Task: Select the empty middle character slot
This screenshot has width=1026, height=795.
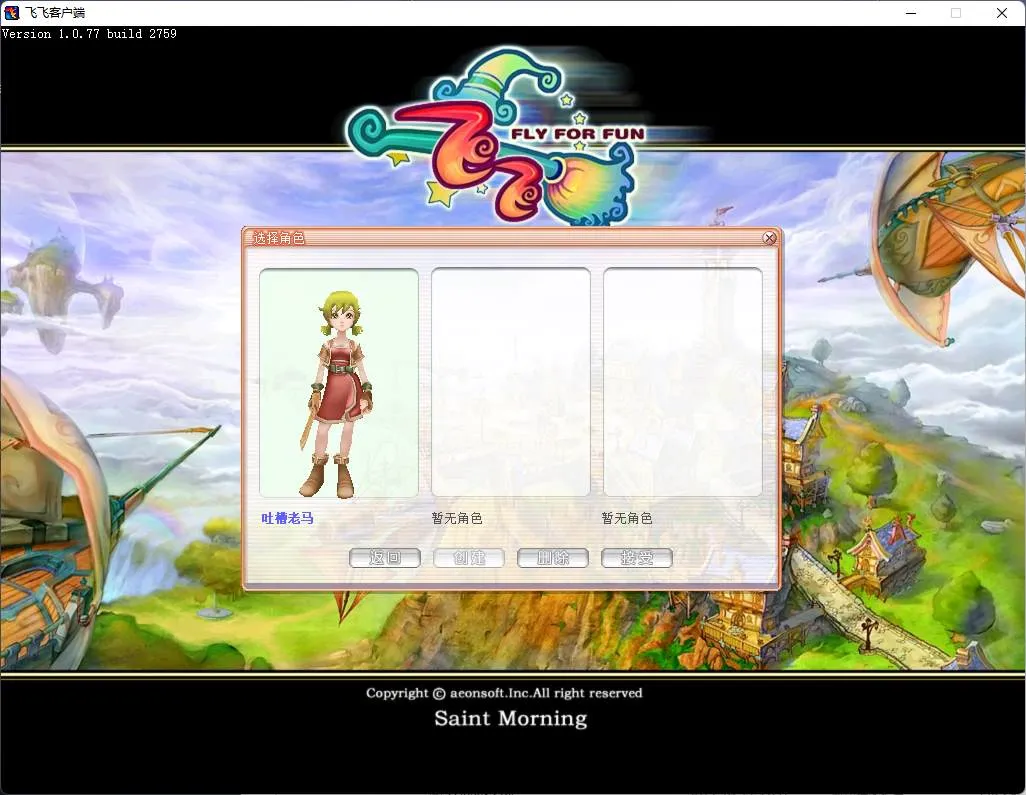Action: point(510,383)
